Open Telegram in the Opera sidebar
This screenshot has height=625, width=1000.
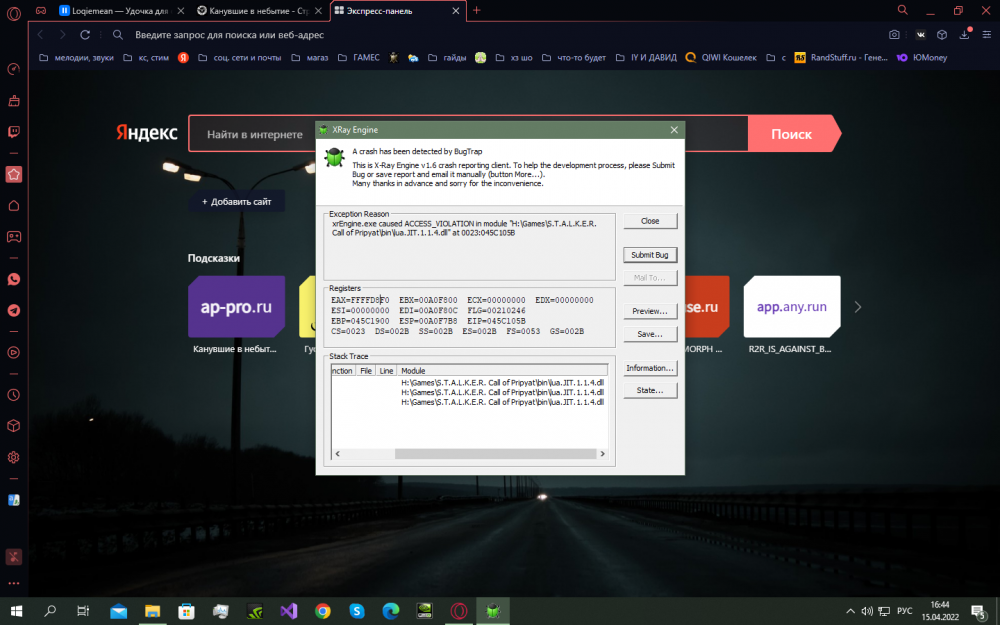[x=14, y=310]
